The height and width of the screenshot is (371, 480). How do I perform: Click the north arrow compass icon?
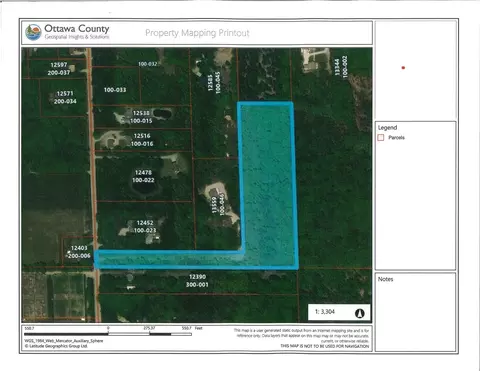(x=359, y=313)
